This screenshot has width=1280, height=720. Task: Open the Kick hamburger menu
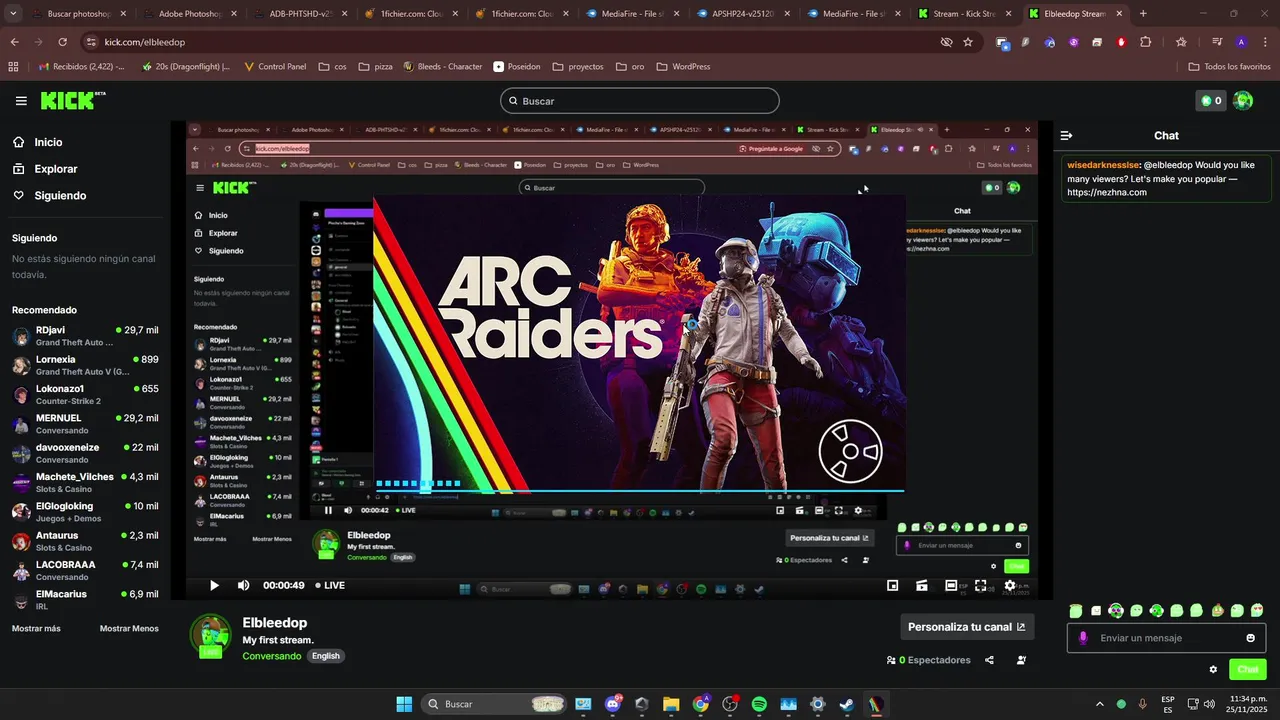[x=21, y=101]
